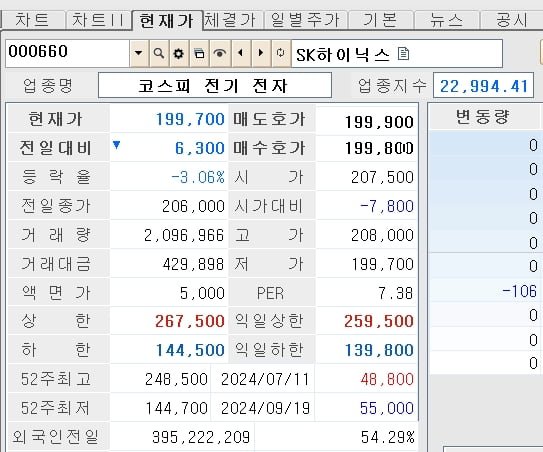This screenshot has height=452, width=543.
Task: Click the 매도호가 price 199,900
Action: tap(379, 122)
